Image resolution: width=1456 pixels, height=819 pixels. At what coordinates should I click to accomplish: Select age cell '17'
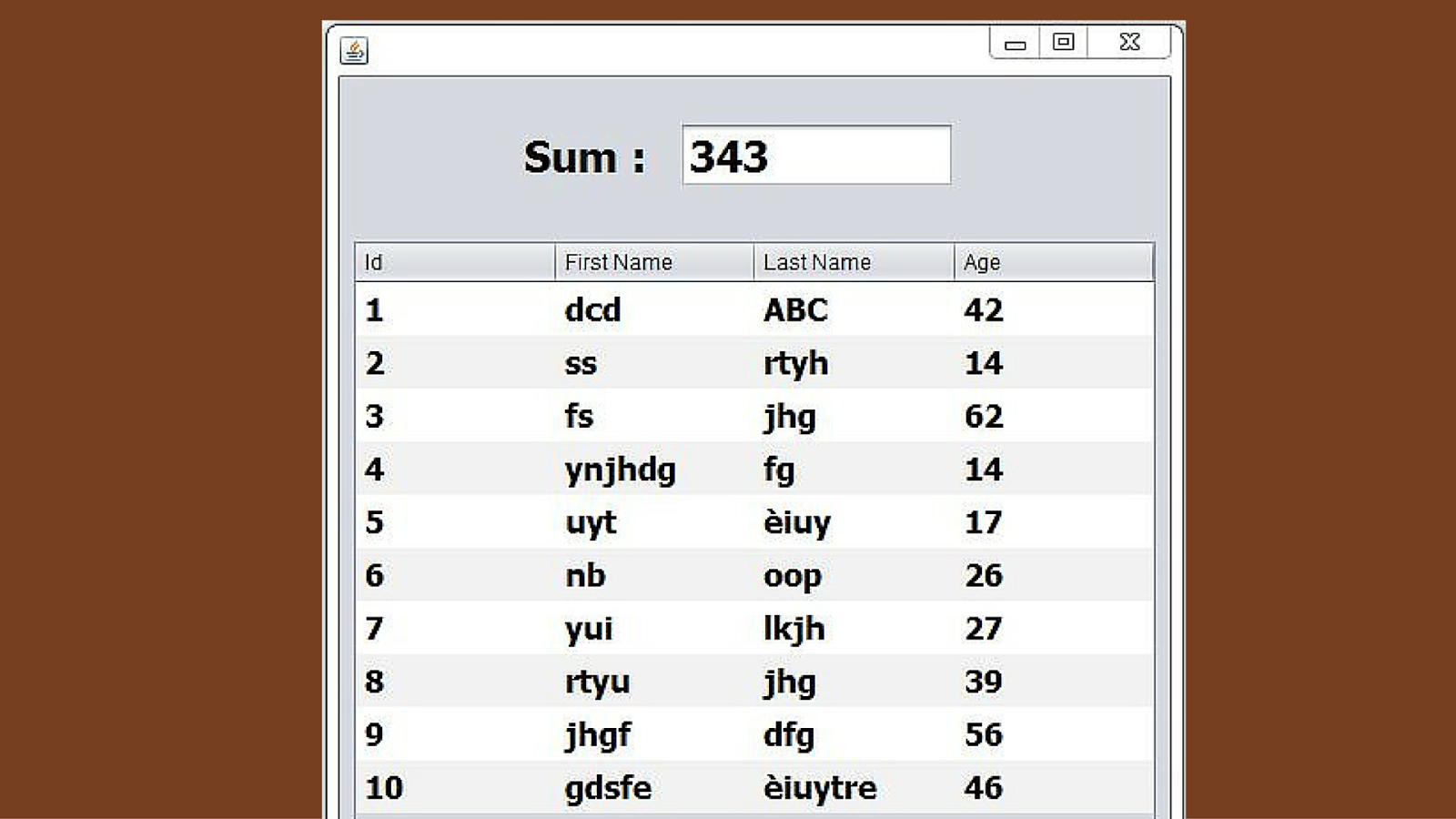tap(1053, 521)
